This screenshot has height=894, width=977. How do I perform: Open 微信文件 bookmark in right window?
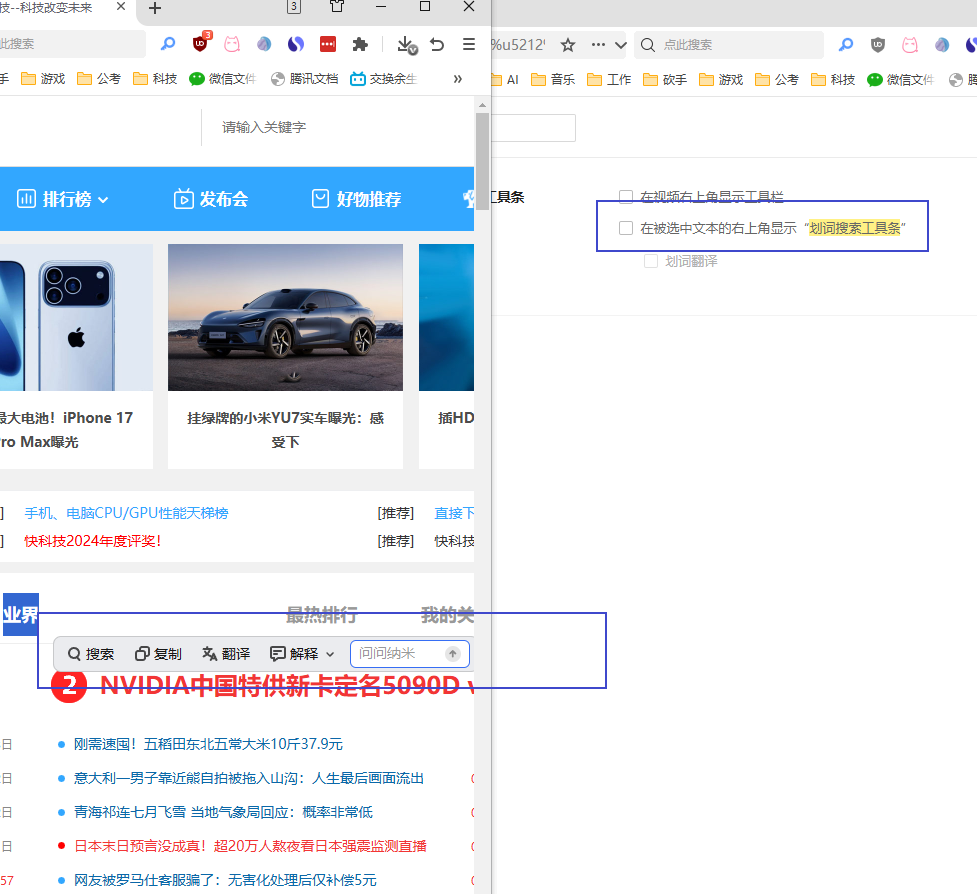(x=900, y=80)
